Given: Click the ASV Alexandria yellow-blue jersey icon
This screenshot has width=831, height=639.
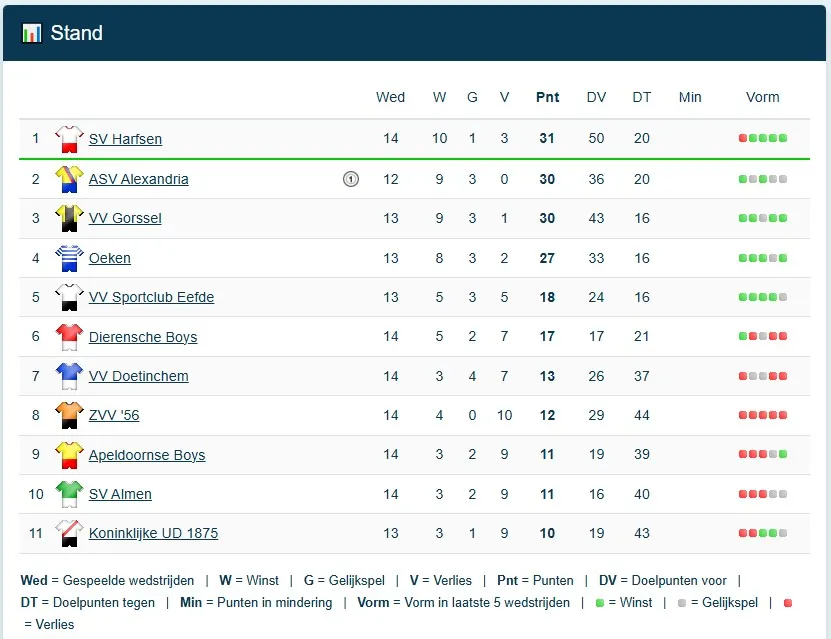Looking at the screenshot, I should tap(69, 179).
